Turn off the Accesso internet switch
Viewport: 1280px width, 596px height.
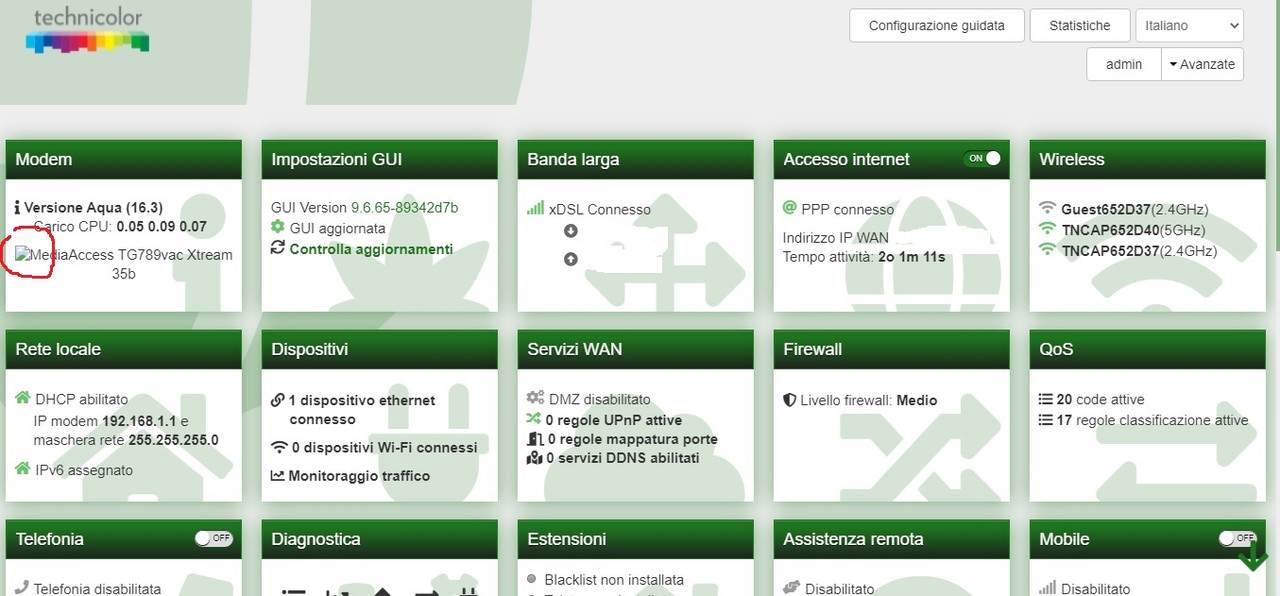tap(982, 158)
